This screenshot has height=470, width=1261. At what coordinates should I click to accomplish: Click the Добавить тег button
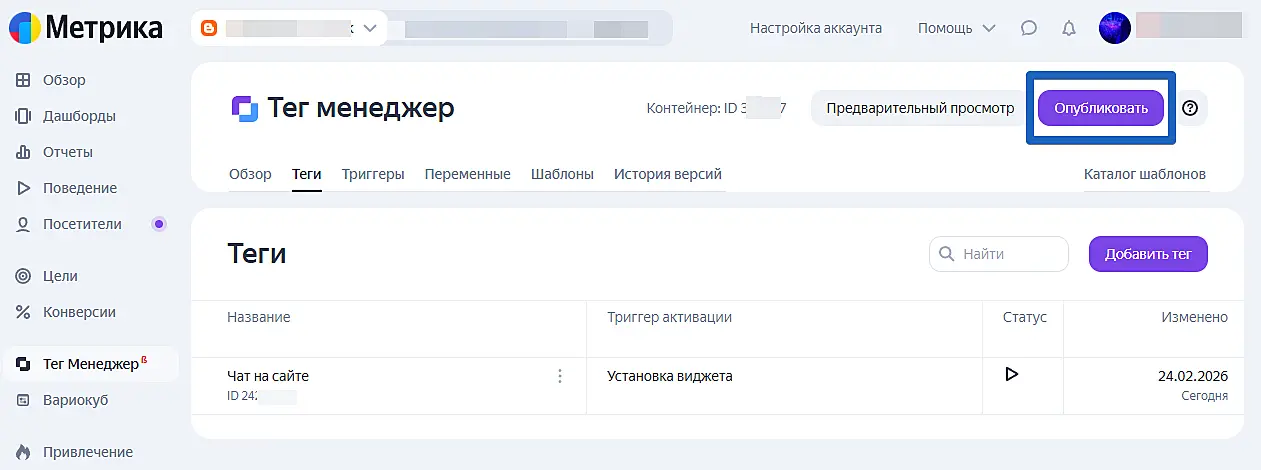point(1147,254)
